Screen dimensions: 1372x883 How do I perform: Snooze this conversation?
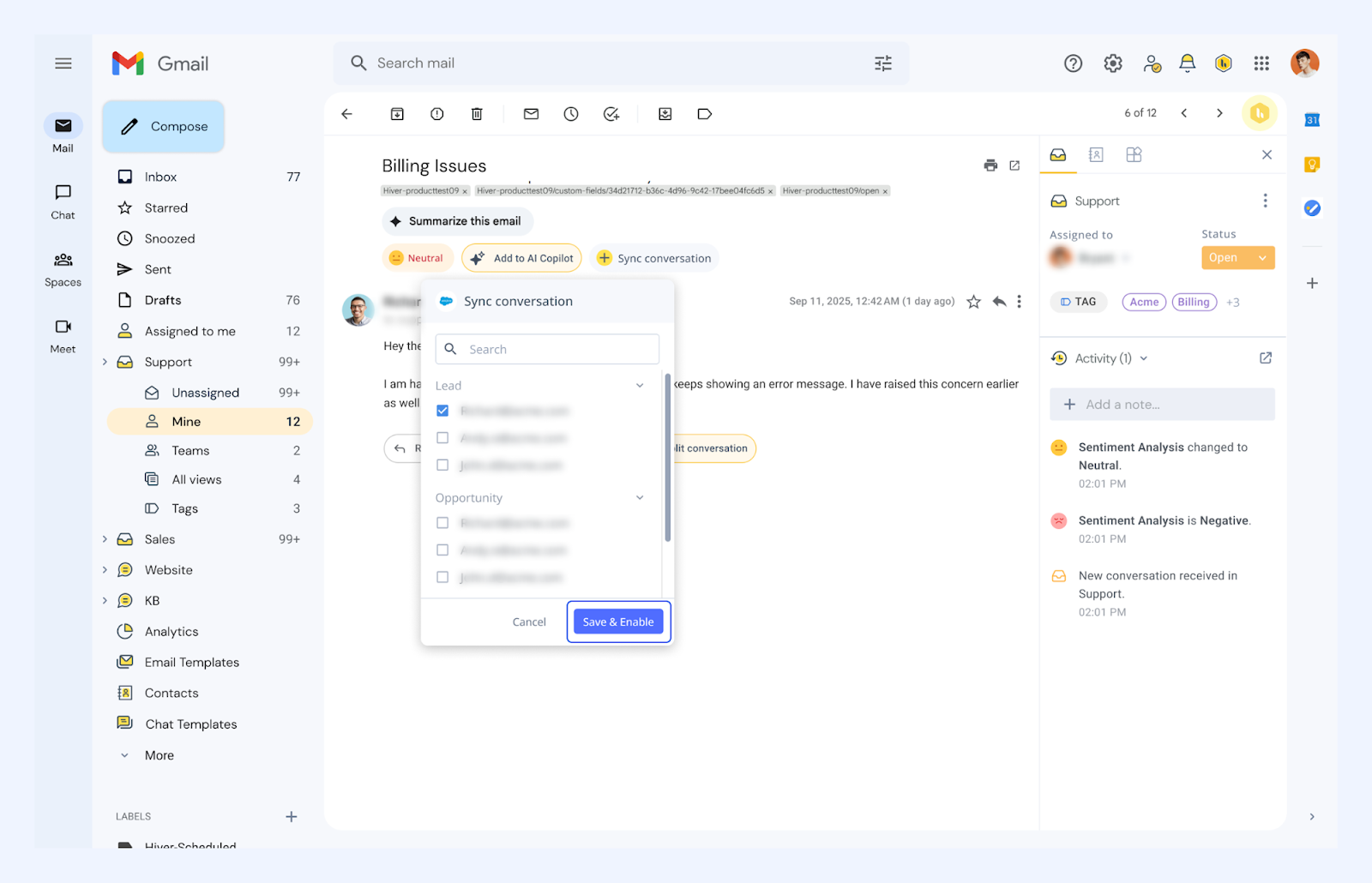571,114
